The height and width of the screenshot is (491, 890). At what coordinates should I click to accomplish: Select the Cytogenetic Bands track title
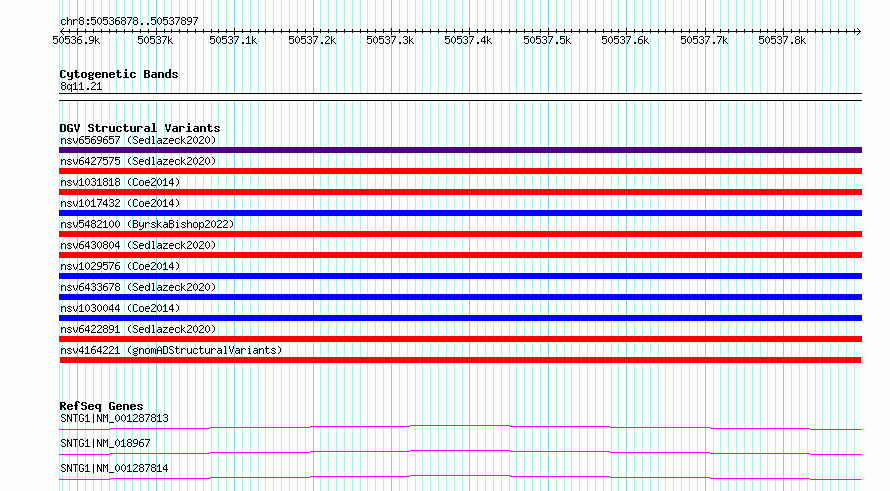(119, 74)
